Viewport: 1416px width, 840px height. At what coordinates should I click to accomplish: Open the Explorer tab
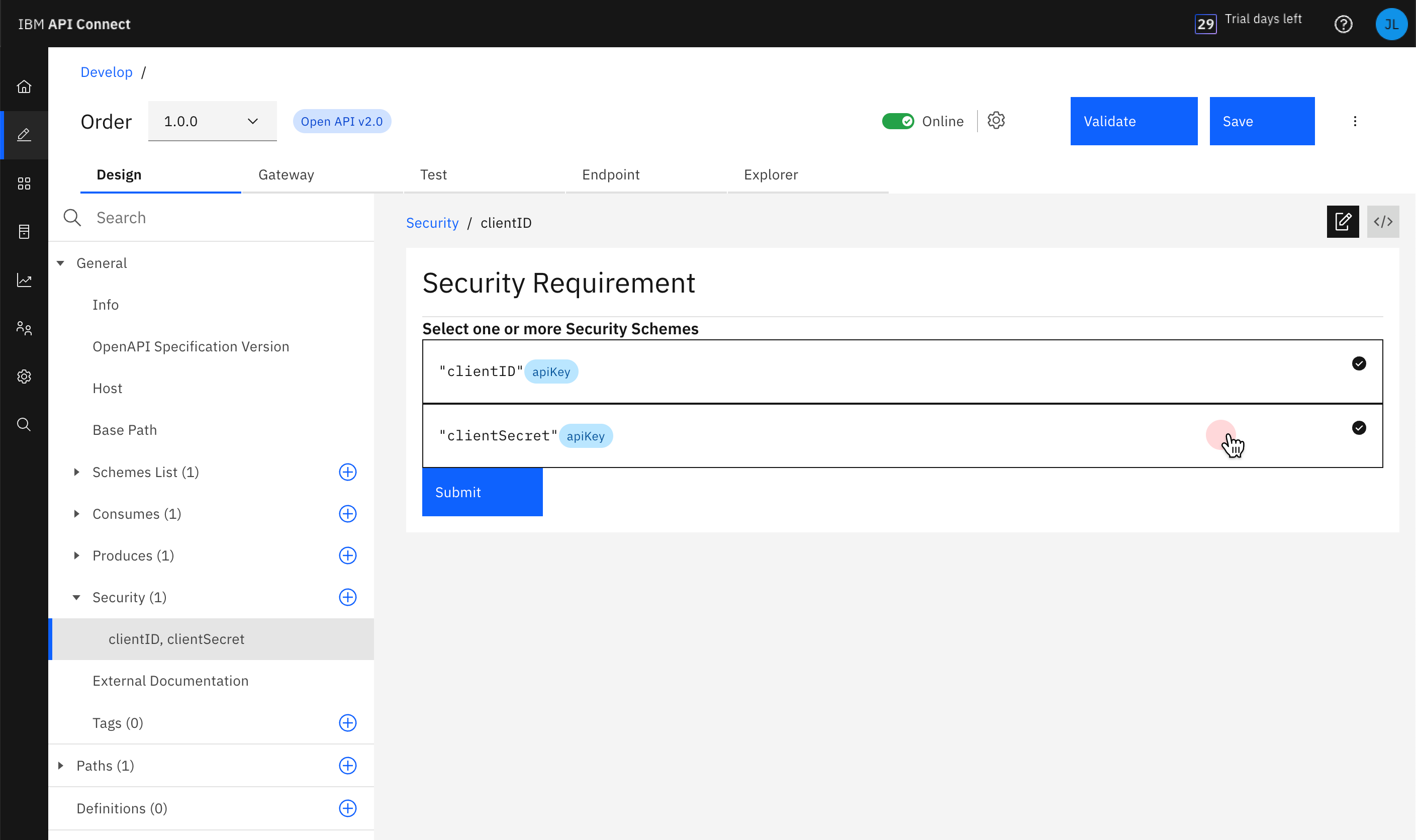pos(771,175)
